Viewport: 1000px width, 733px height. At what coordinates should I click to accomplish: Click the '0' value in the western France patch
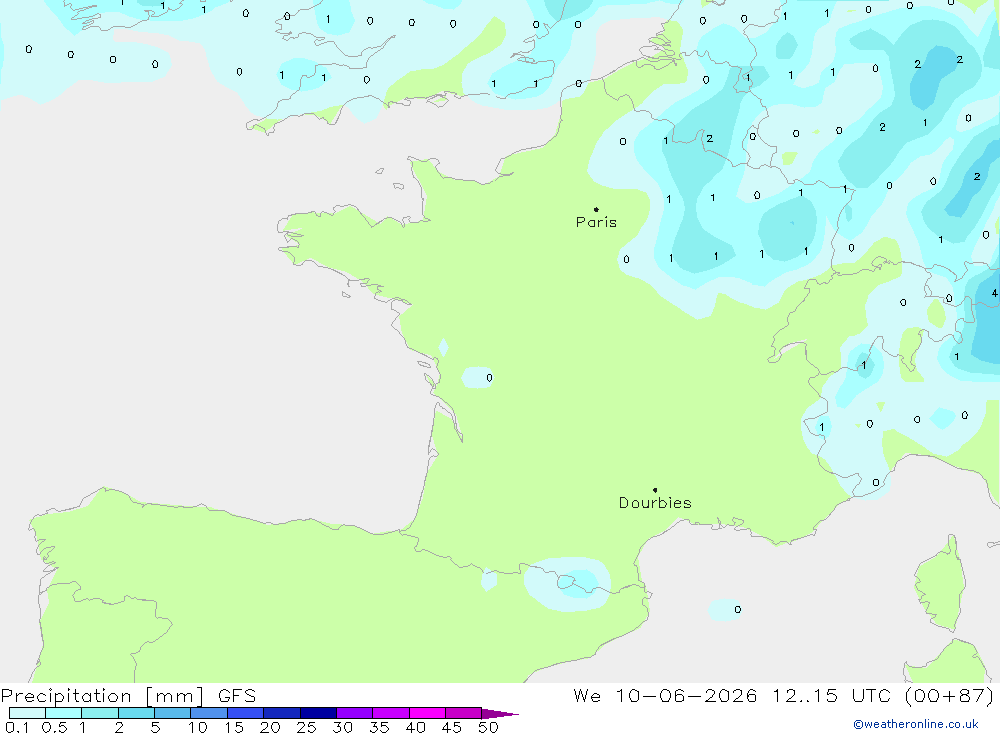[x=489, y=378]
